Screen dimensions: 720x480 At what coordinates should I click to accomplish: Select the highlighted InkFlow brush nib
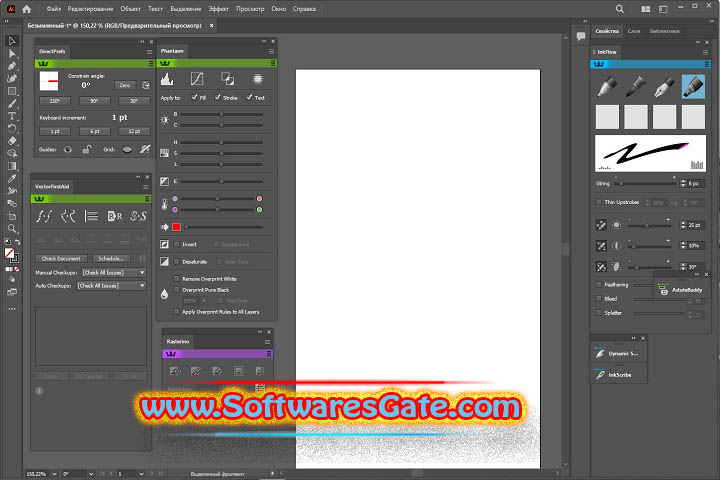tap(693, 86)
